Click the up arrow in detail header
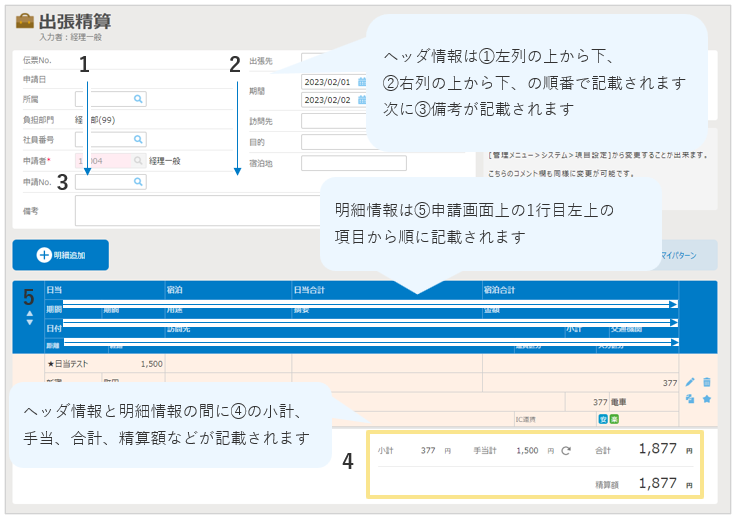Viewport: 734px width, 516px height. [x=28, y=312]
